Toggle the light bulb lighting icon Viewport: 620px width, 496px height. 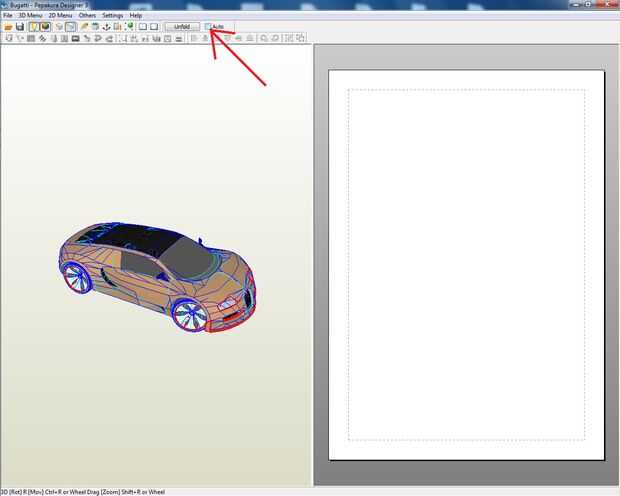34,27
